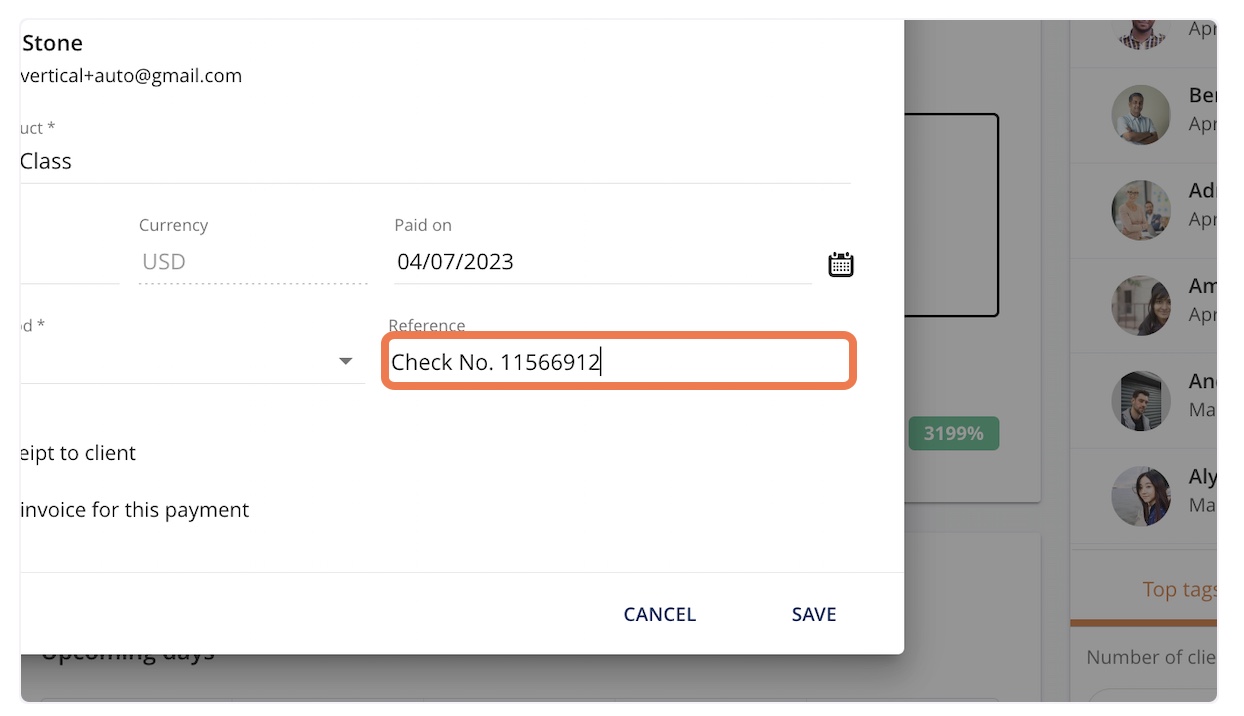Select the avatar beside 'Ad' client entry
This screenshot has width=1244, height=716.
coord(1141,210)
